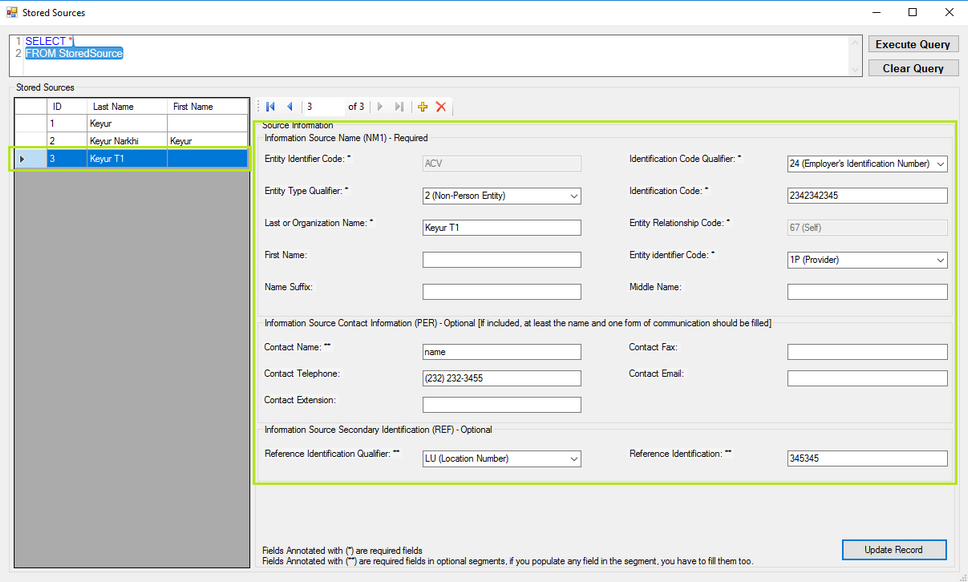The width and height of the screenshot is (968, 582).
Task: Click the Identification Code text field
Action: [867, 196]
